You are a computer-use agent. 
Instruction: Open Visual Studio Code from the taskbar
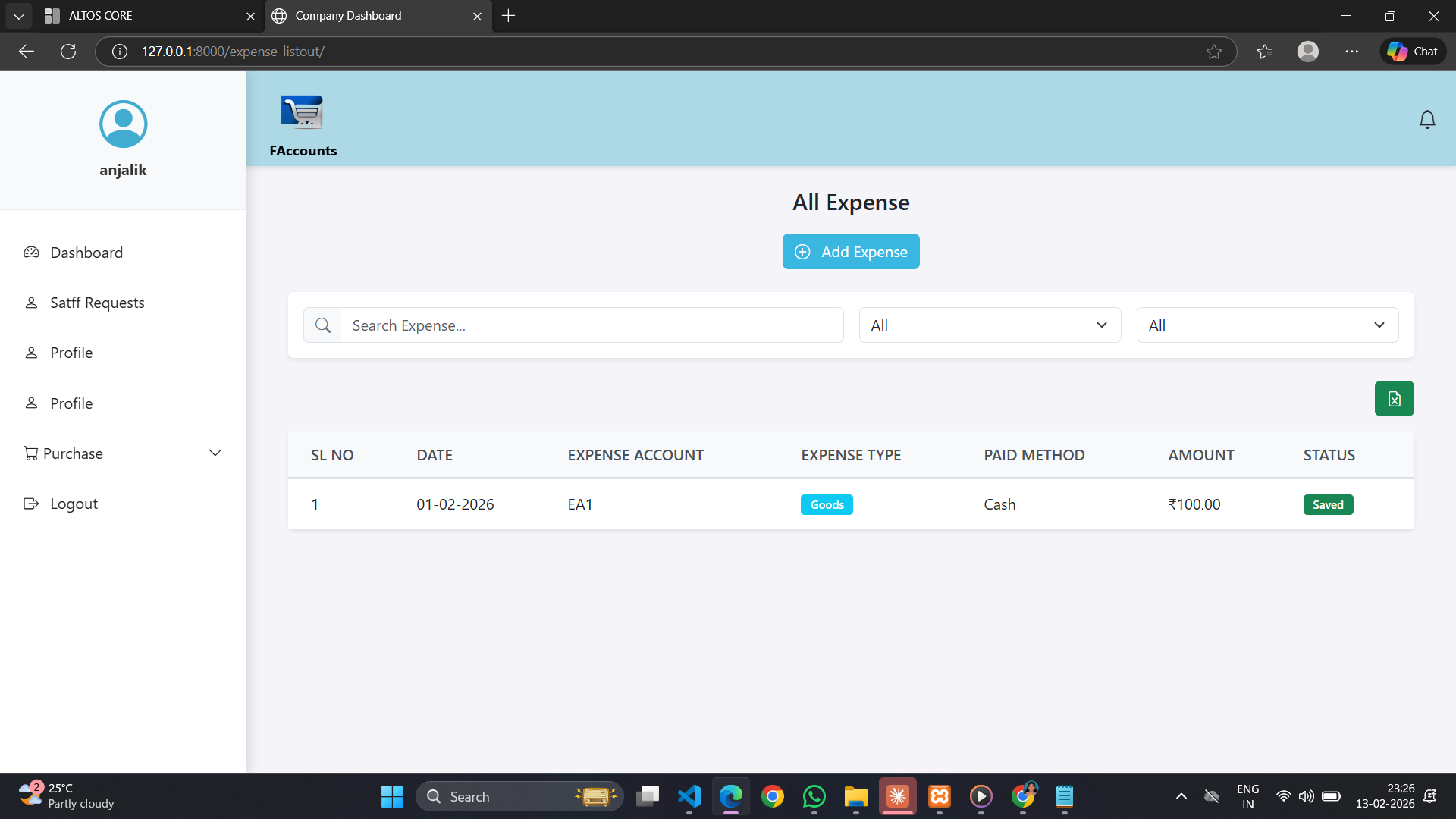click(x=689, y=796)
